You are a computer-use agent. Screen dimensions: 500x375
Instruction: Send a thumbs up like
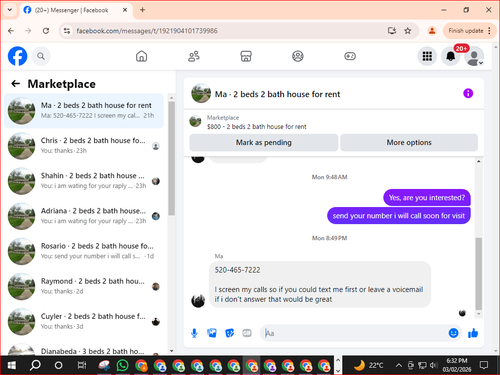click(473, 333)
